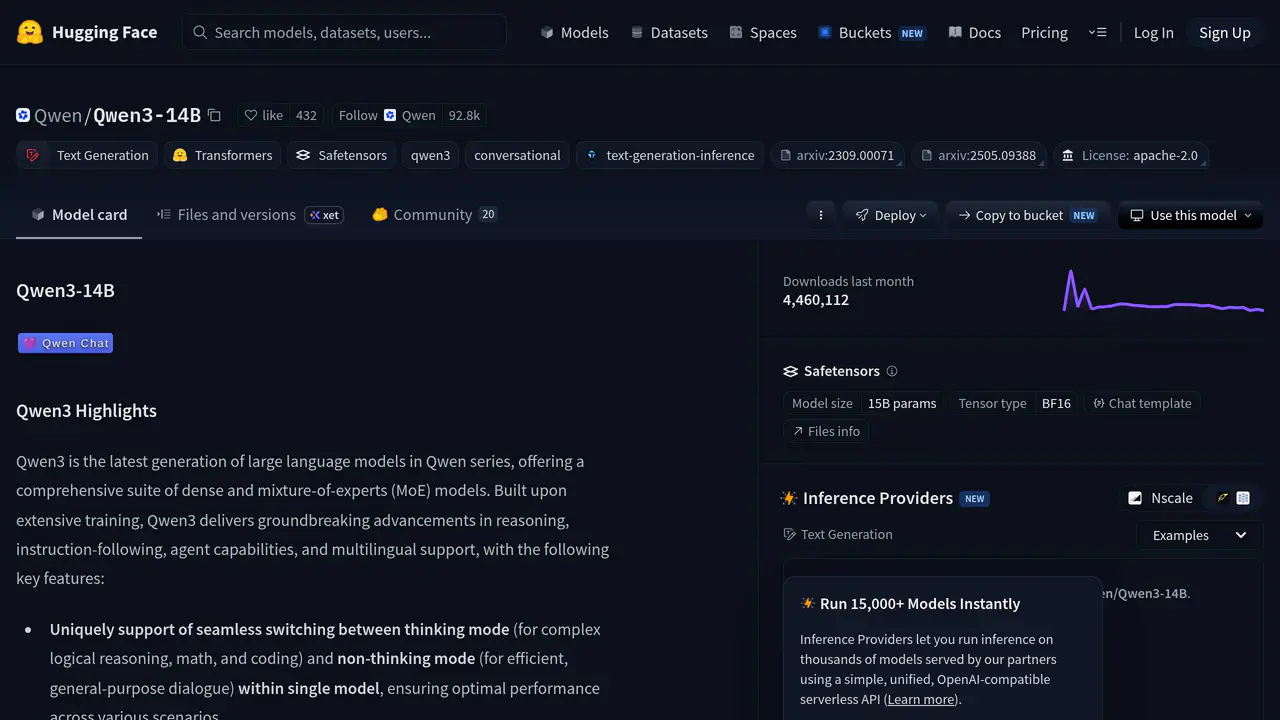
Task: Open the License apache-2.0 tag
Action: tap(1130, 155)
